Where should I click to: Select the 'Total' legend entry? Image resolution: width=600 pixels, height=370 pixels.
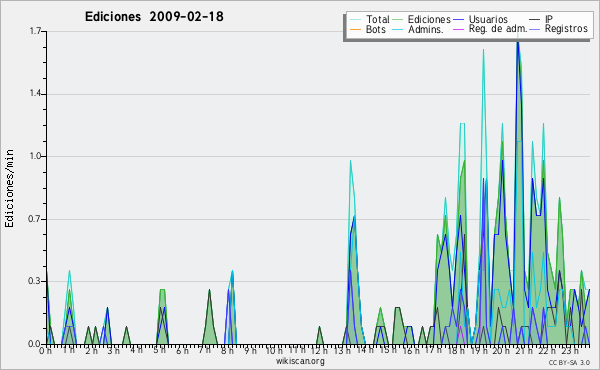tap(378, 19)
